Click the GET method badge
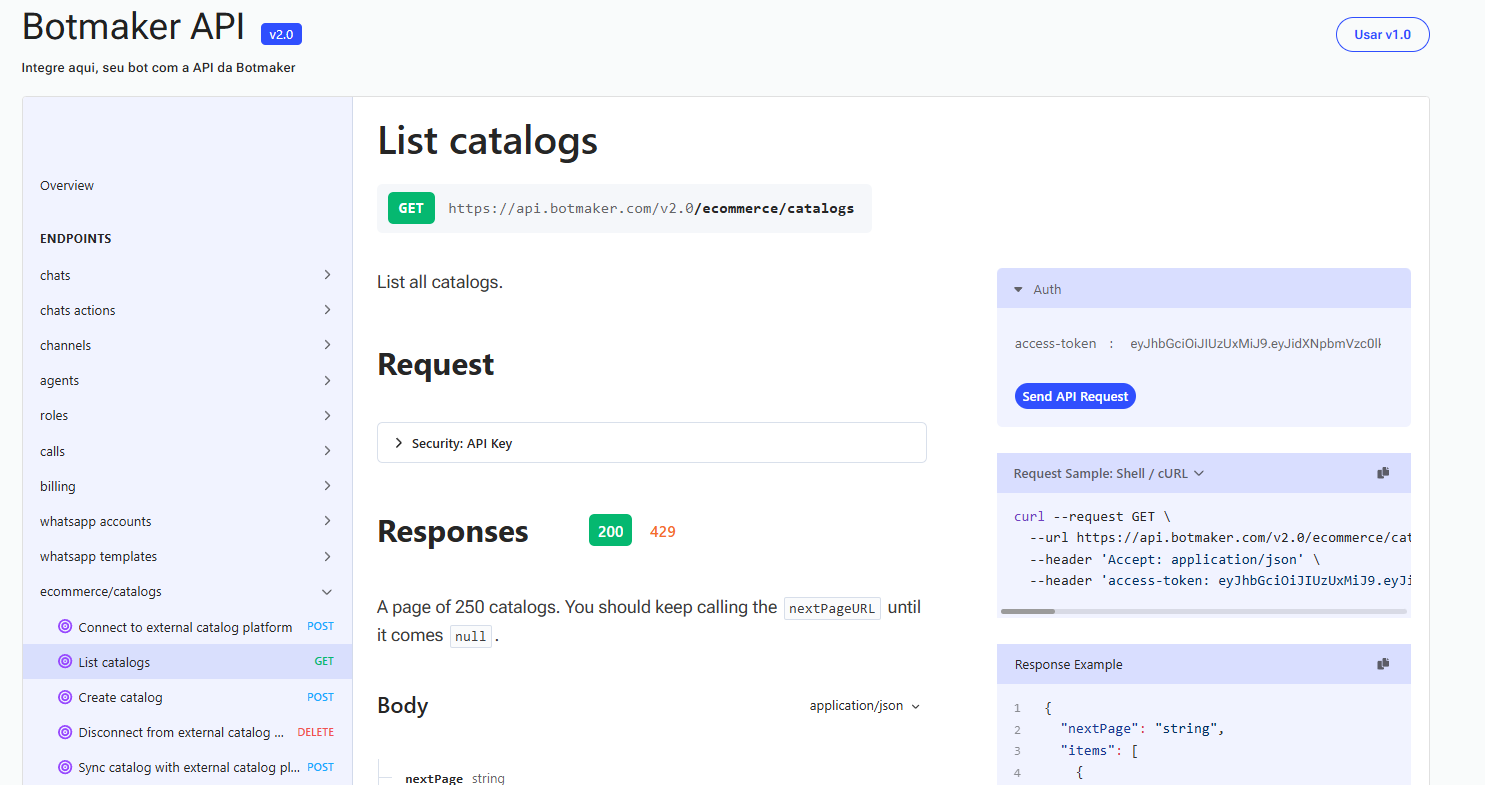 (x=411, y=208)
